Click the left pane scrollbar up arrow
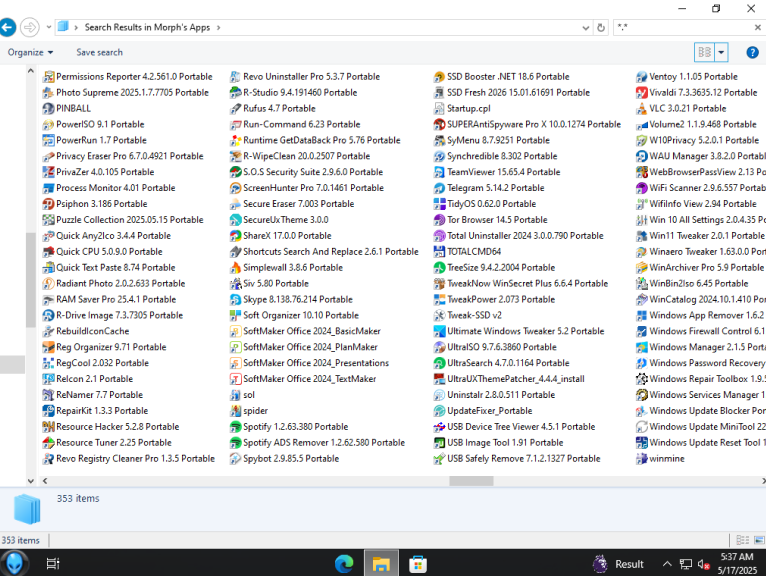The width and height of the screenshot is (766, 576). pos(31,71)
